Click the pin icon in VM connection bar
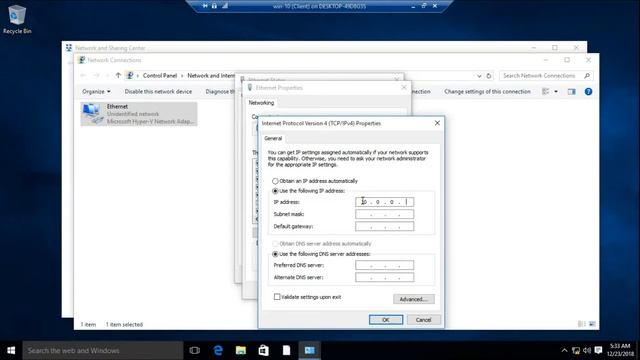Screen dimensions: 640x360 point(205,6)
